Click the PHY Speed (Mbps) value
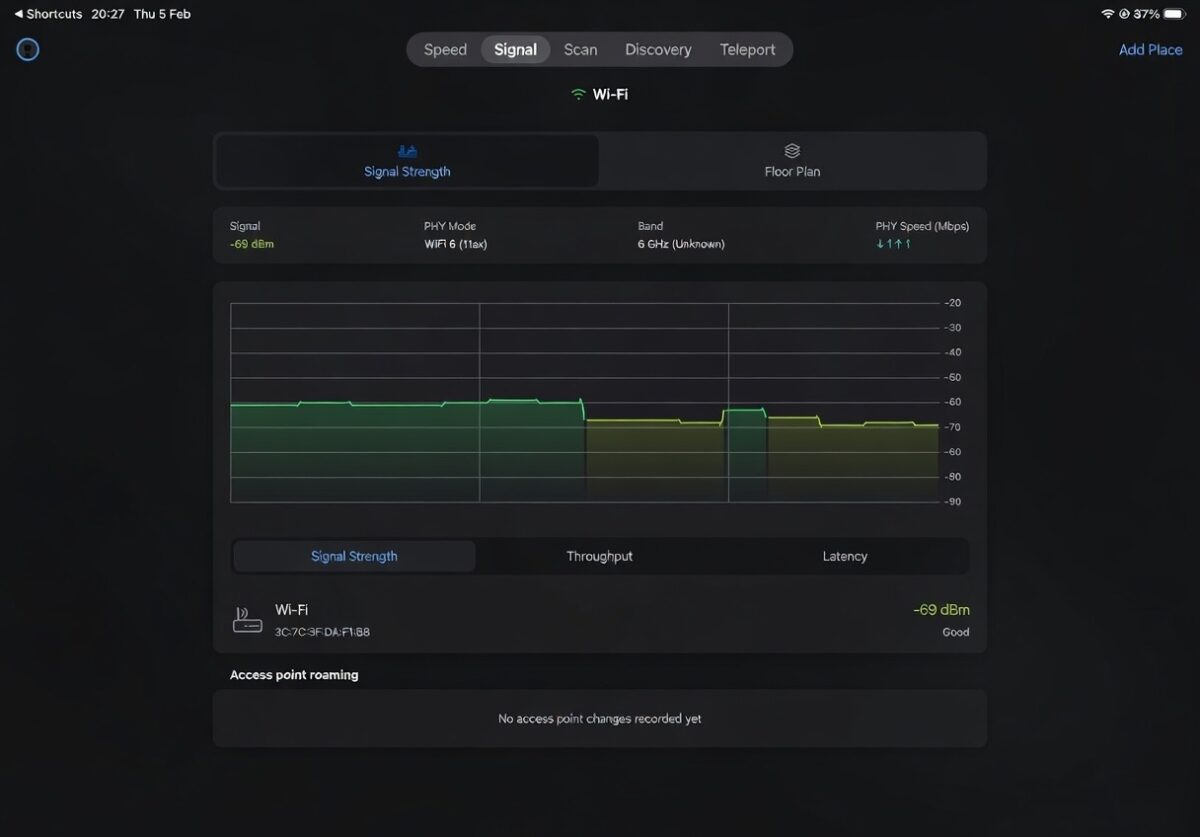 893,244
